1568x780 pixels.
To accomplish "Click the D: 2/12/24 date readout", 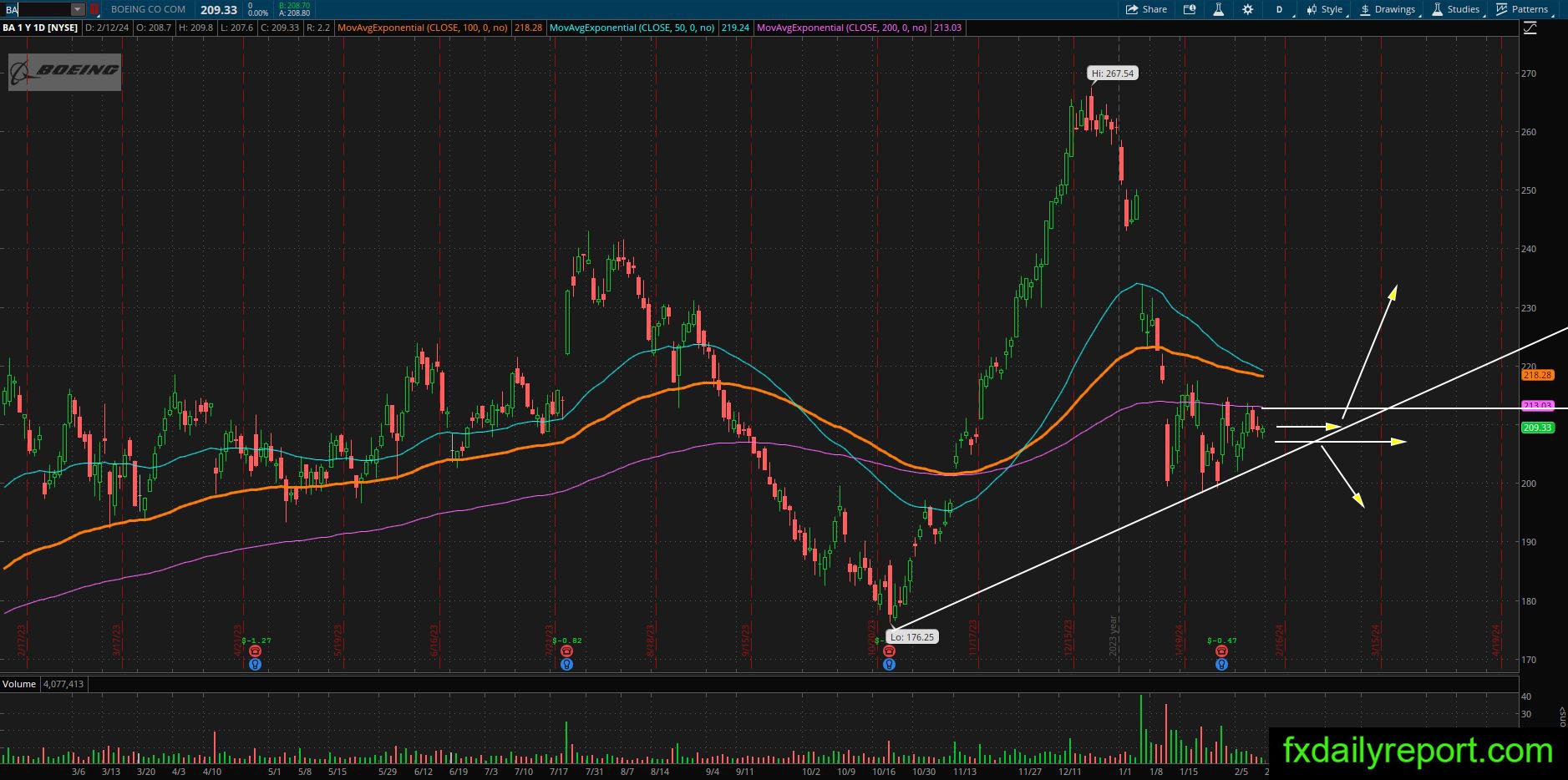I will pyautogui.click(x=108, y=28).
